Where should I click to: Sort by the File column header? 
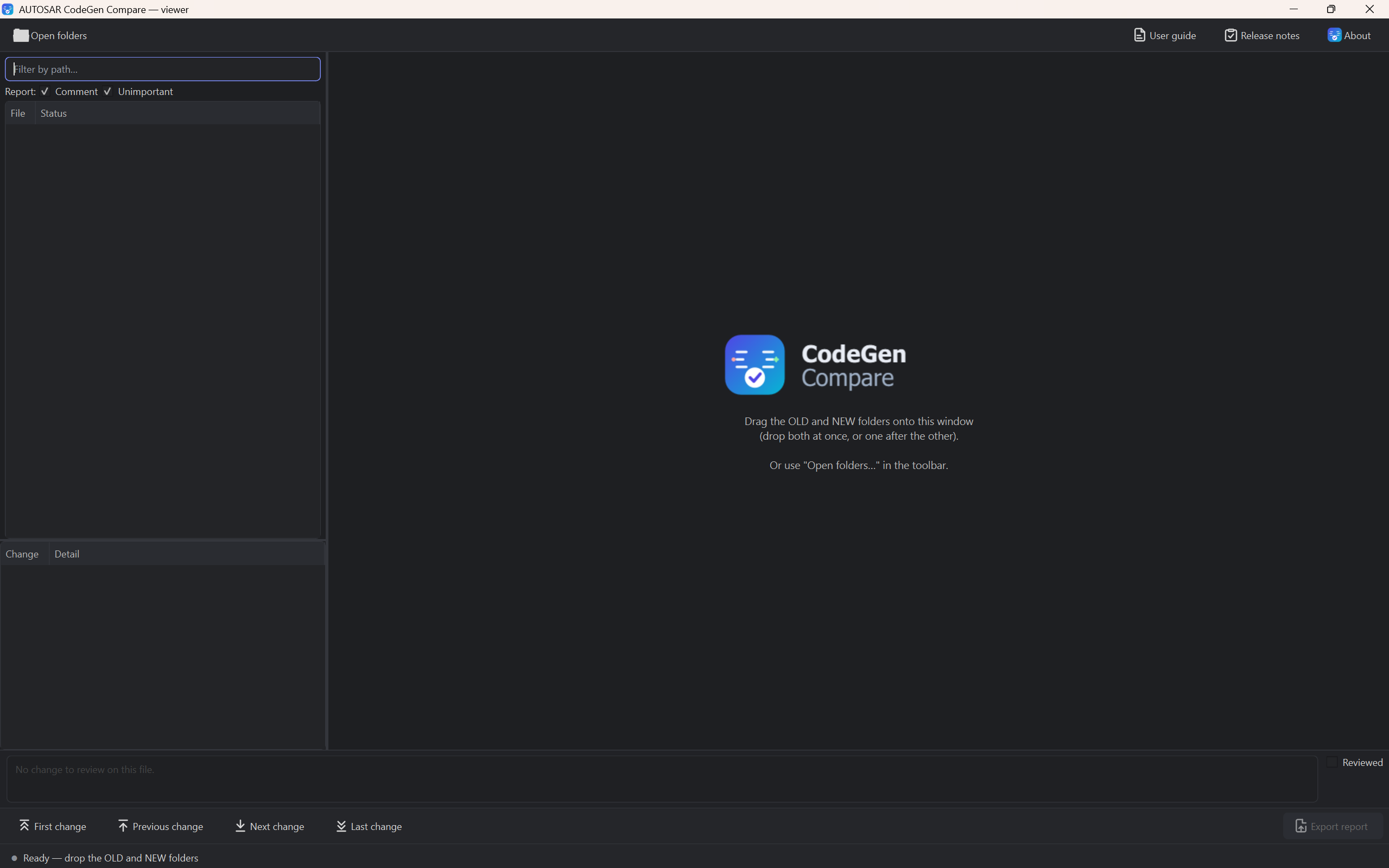point(20,113)
